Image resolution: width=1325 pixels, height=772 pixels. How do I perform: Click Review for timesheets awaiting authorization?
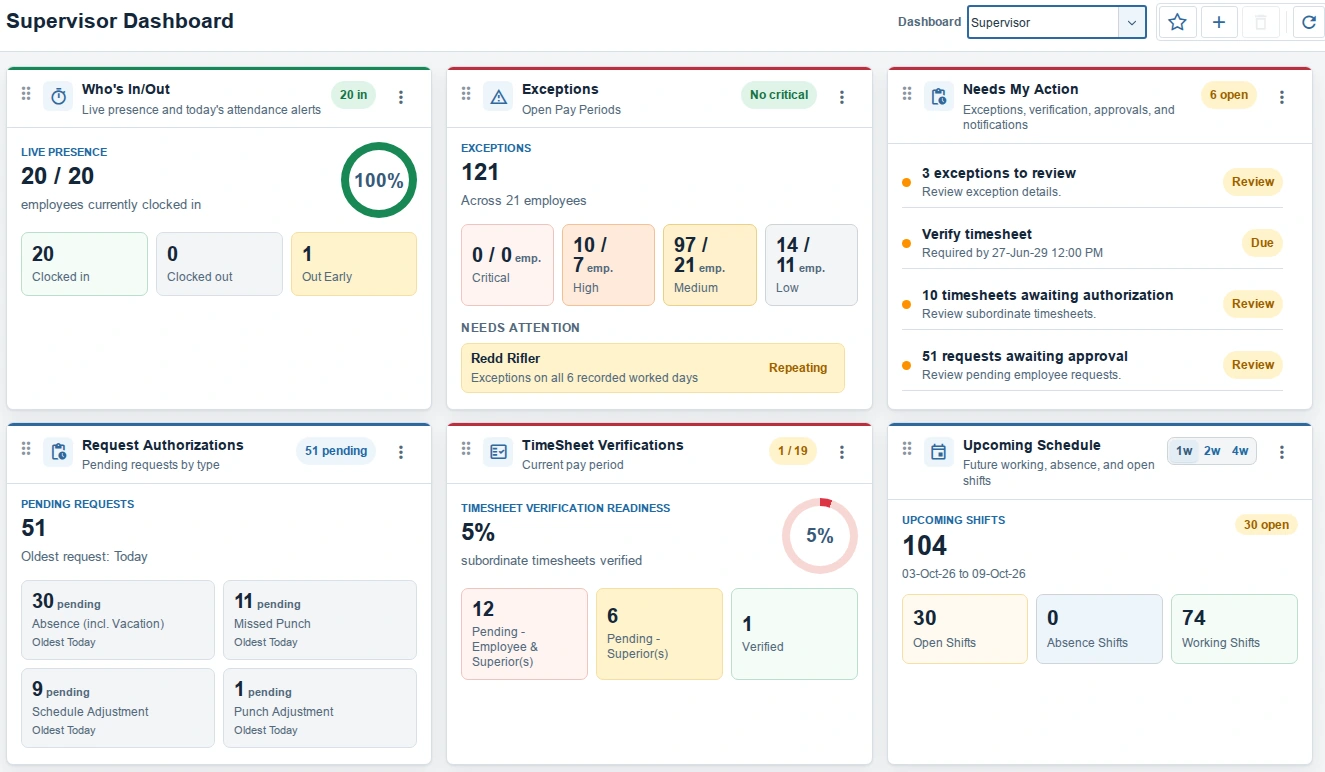click(1253, 304)
